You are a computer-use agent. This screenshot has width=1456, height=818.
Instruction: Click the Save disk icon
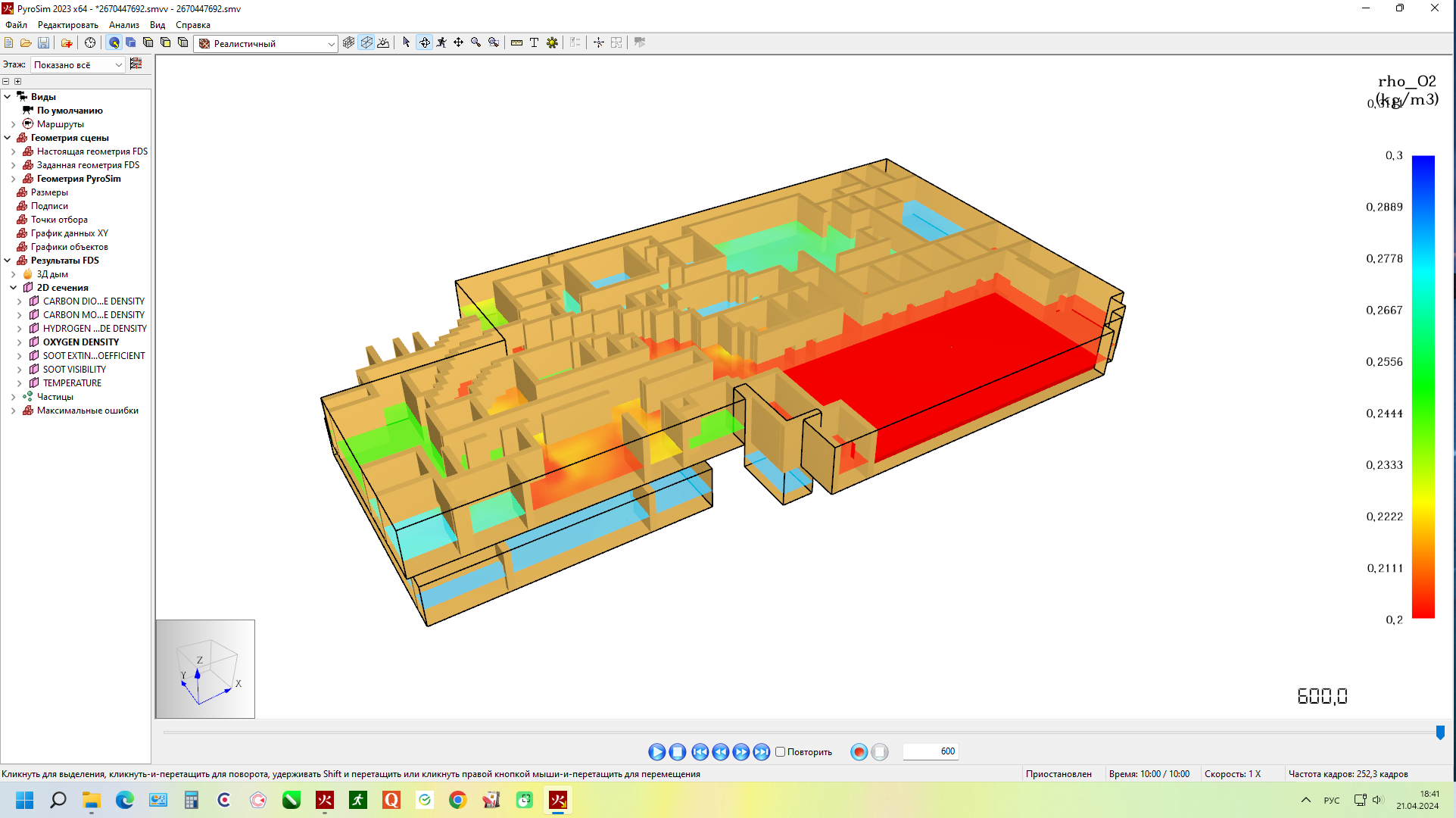tap(43, 43)
